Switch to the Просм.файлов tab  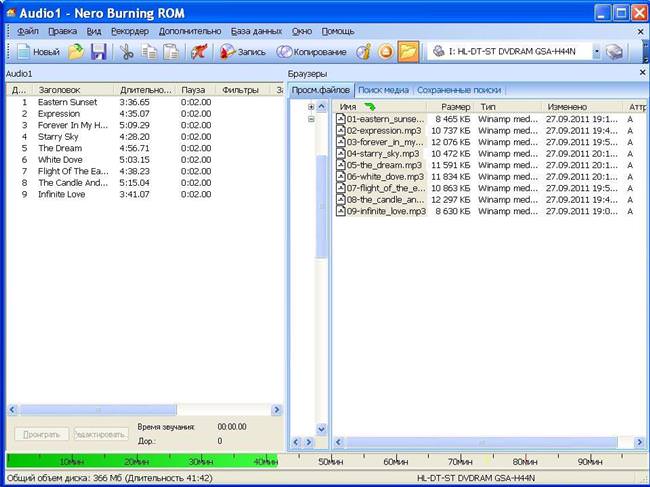321,90
